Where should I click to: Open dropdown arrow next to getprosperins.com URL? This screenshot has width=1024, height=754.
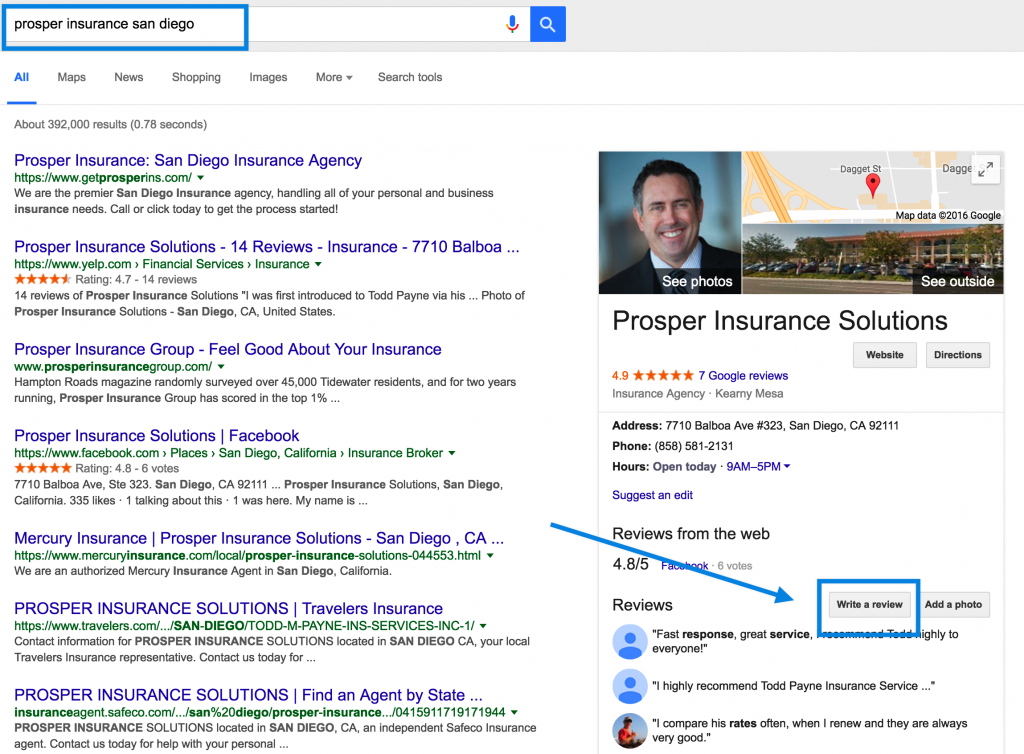click(x=200, y=178)
